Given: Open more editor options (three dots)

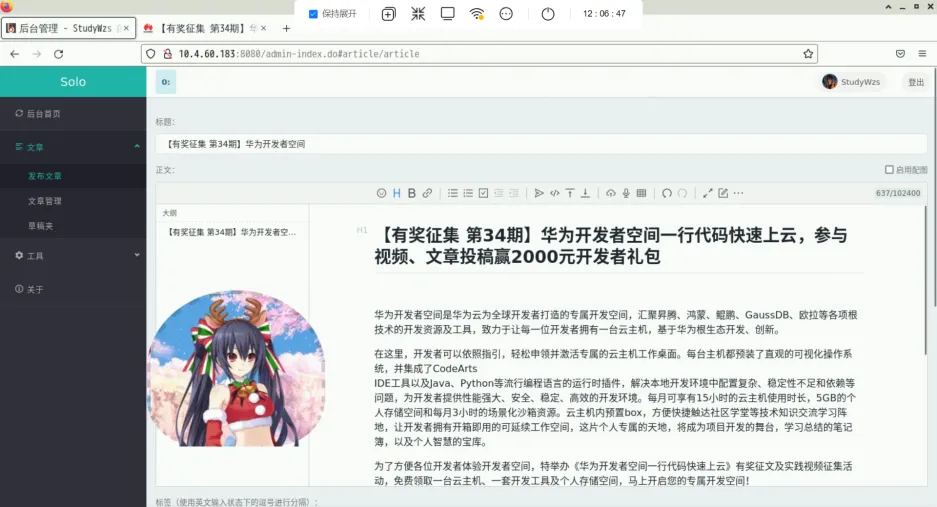Looking at the screenshot, I should [739, 193].
